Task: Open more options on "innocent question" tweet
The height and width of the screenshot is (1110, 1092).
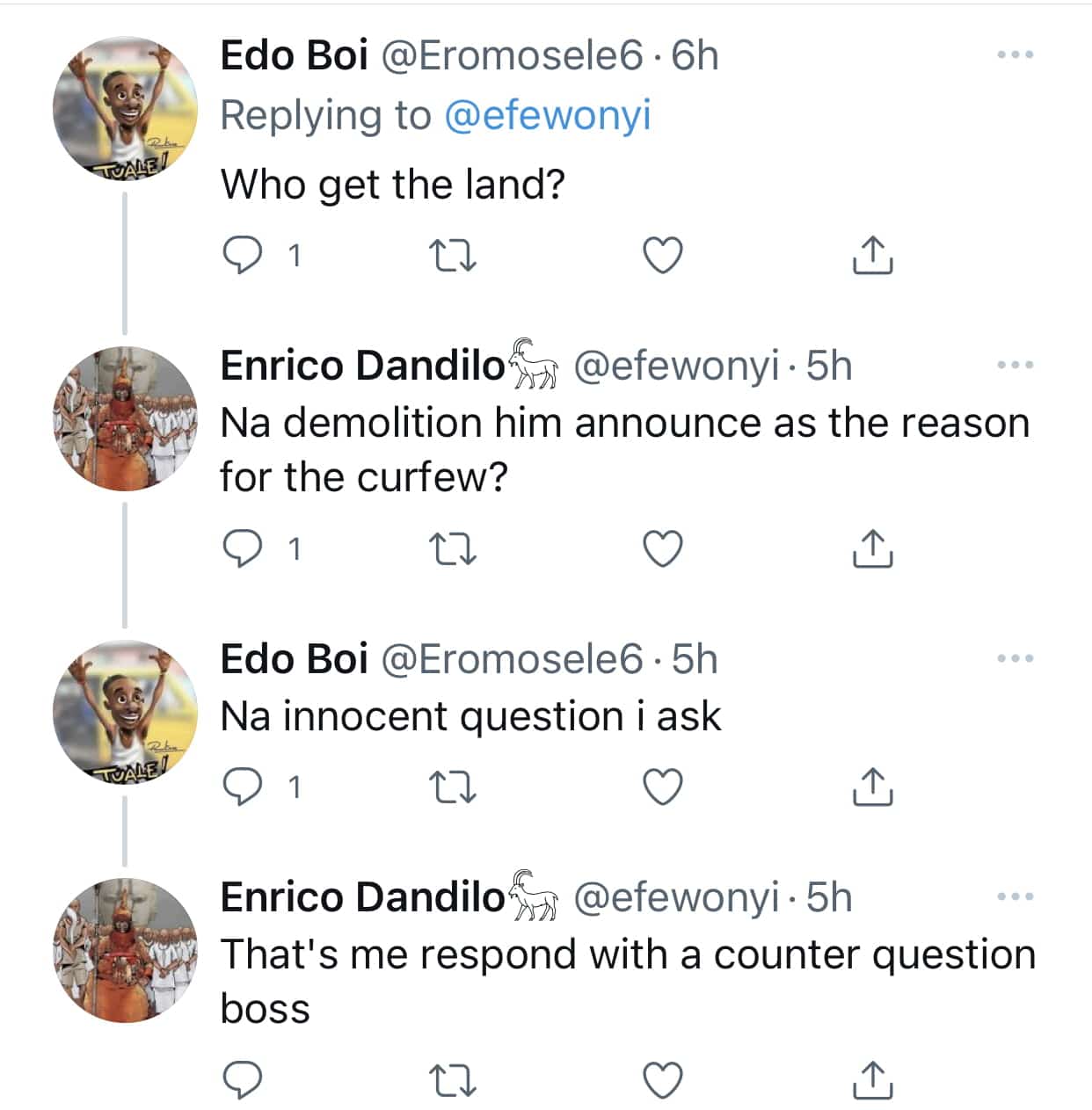Action: [1016, 658]
